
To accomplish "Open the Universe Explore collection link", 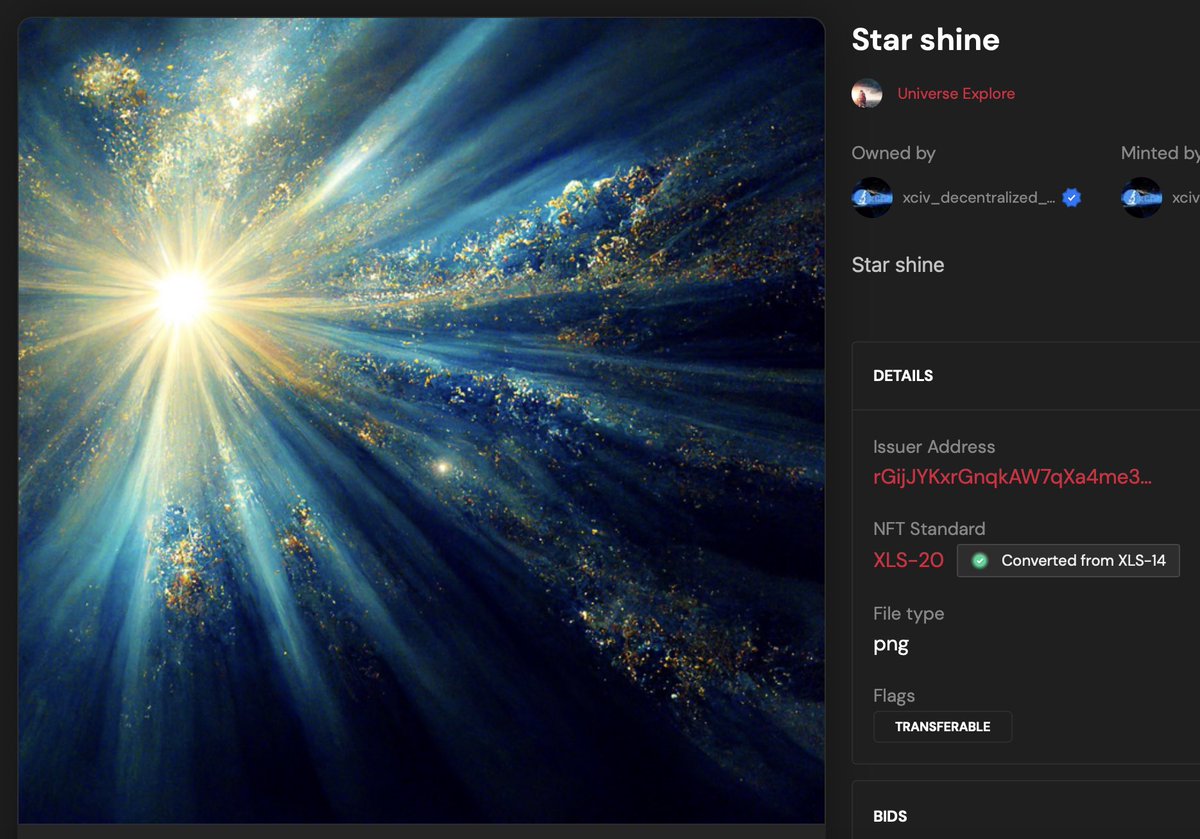I will tap(956, 94).
